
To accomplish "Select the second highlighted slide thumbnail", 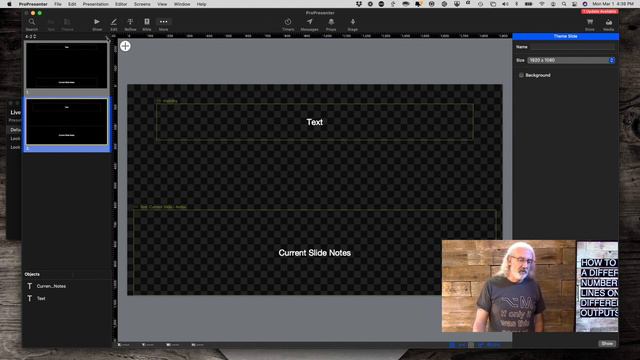I will click(67, 122).
